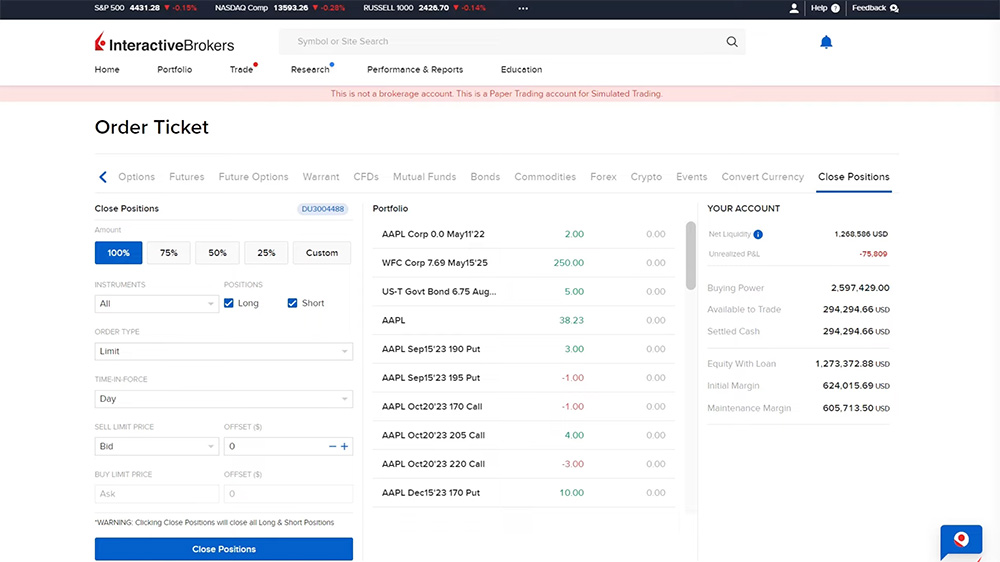This screenshot has height=562, width=1000.
Task: Select AAPL Oct20'23 220 Call row
Action: pos(524,464)
